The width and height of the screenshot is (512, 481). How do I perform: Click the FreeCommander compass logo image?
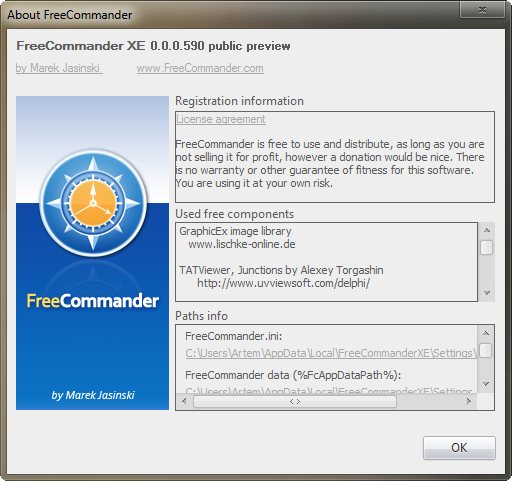(93, 203)
